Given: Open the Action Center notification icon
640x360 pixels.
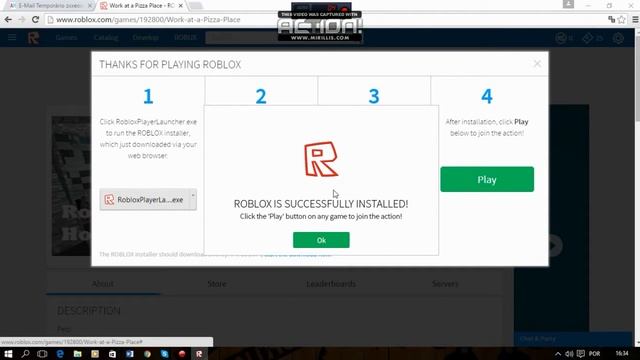Looking at the screenshot, I should click(580, 353).
